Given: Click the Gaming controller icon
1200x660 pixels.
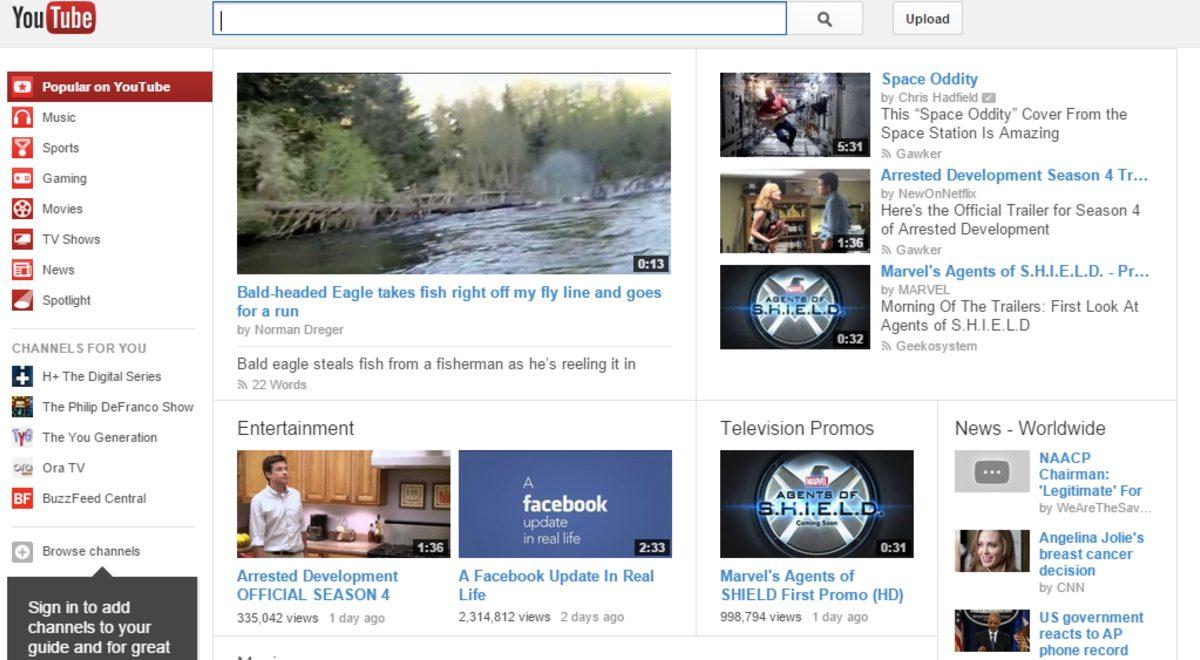Looking at the screenshot, I should tap(22, 178).
